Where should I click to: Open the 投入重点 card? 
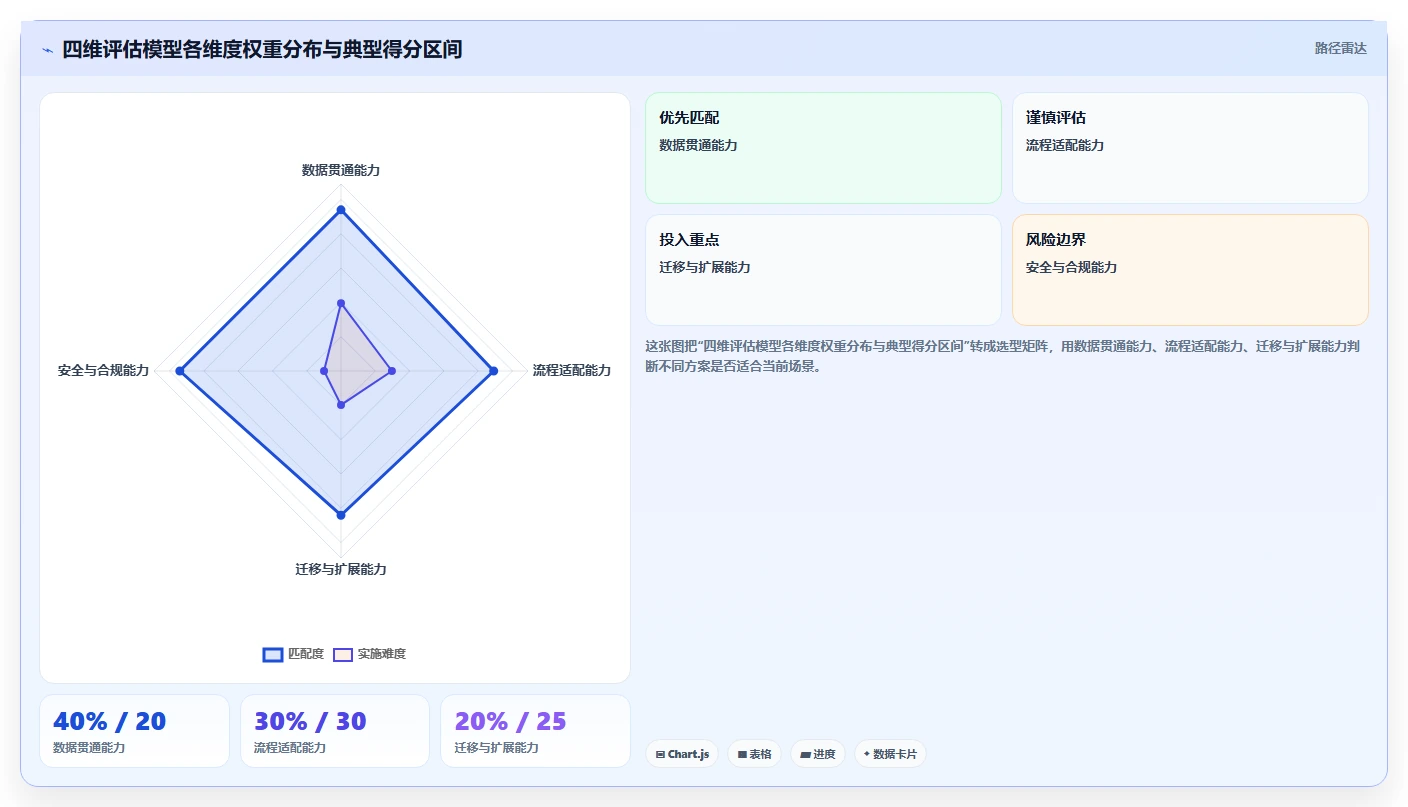823,270
